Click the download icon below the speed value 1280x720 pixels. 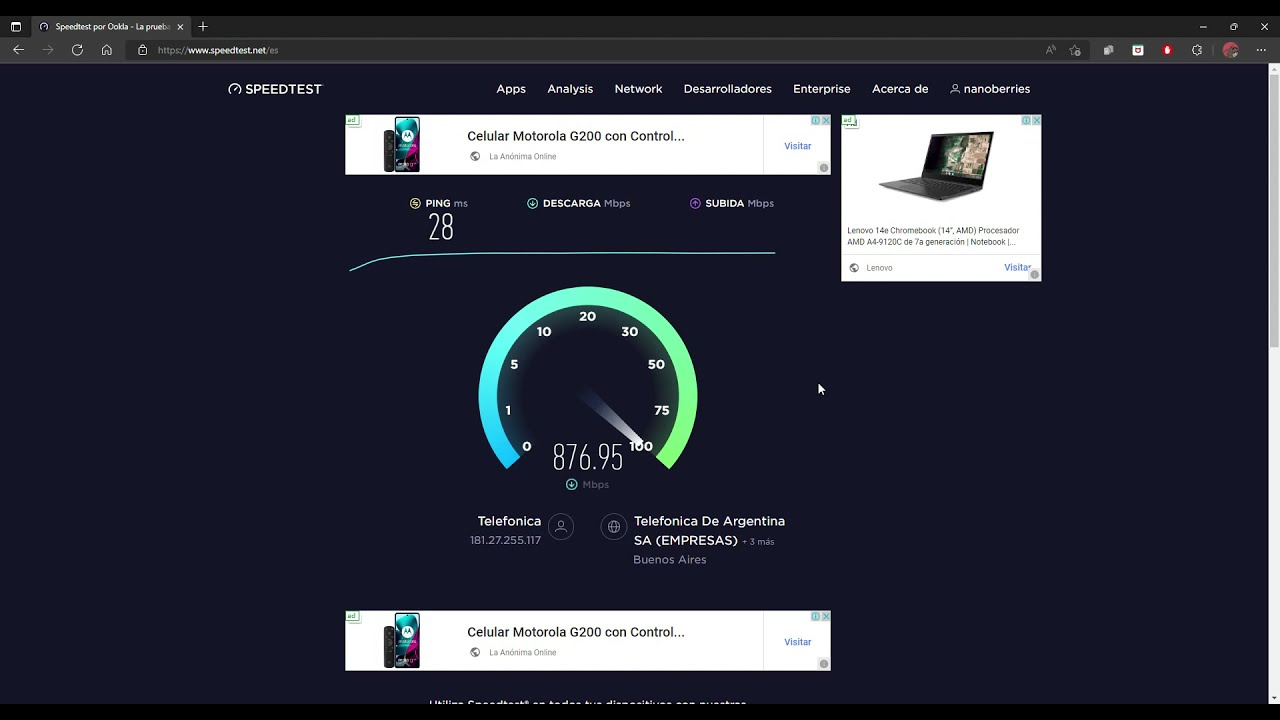pyautogui.click(x=571, y=484)
